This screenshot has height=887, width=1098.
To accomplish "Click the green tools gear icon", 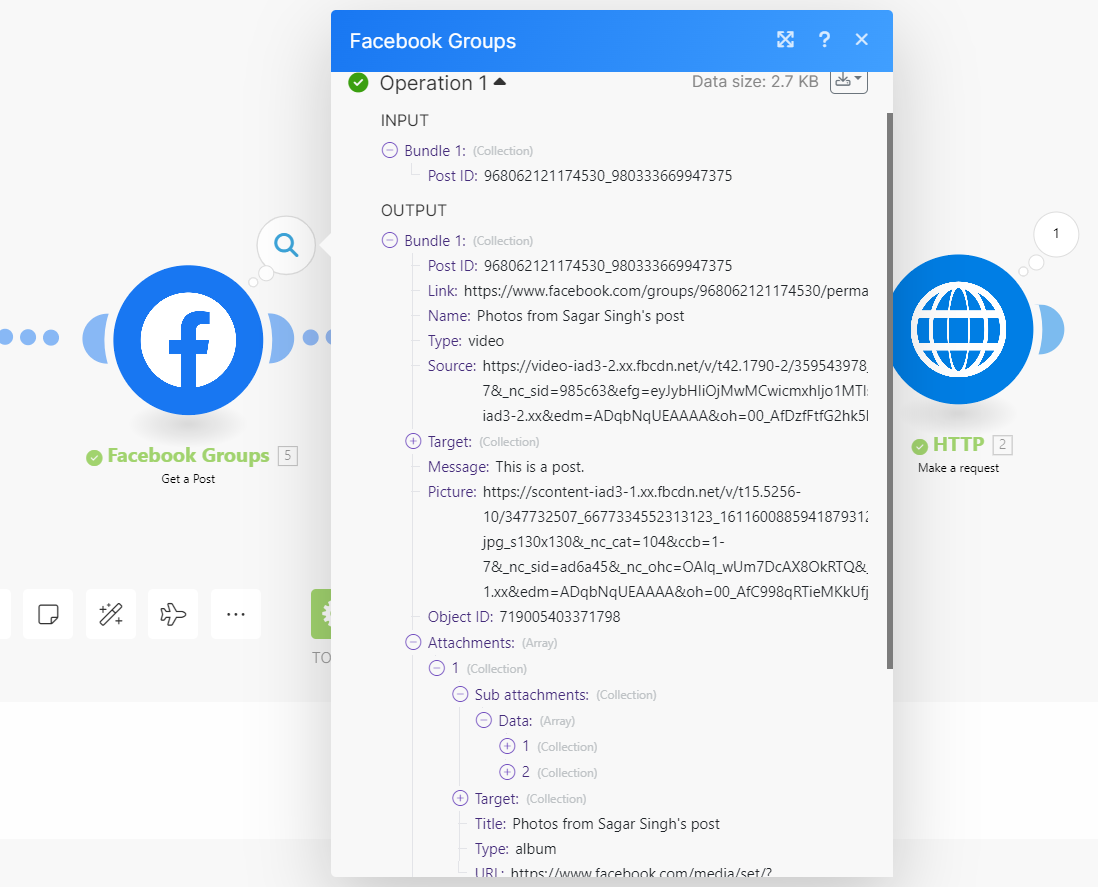I will pos(321,614).
